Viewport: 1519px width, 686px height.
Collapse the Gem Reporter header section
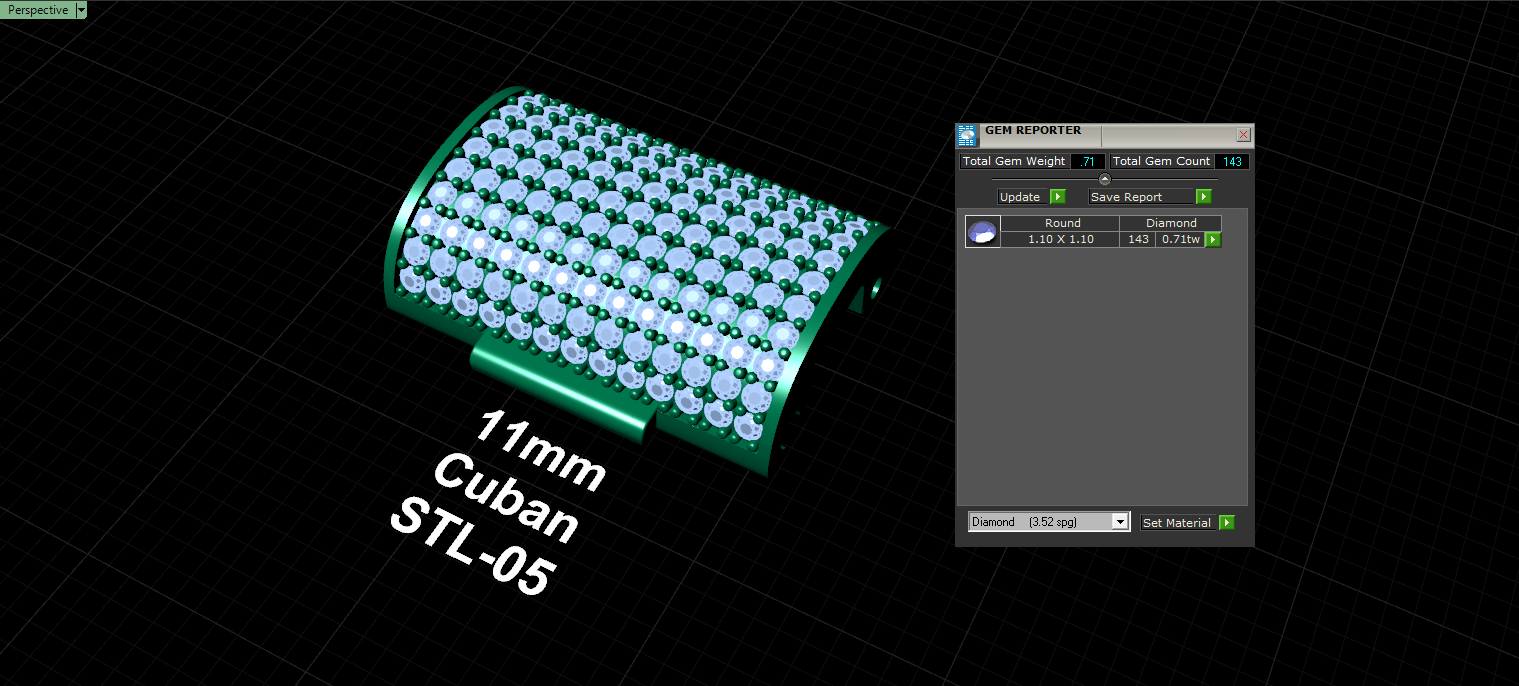(x=1105, y=179)
